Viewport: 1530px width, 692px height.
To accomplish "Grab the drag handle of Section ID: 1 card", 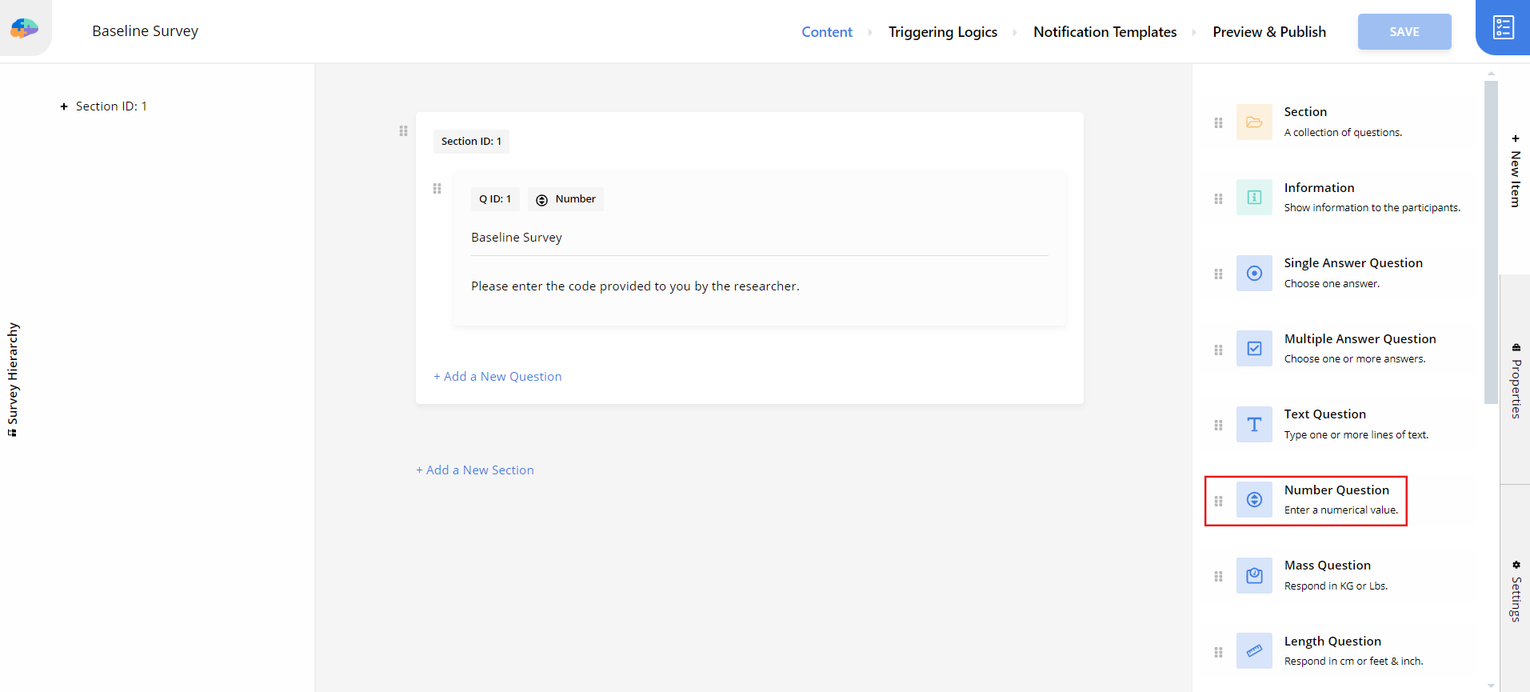I will (404, 131).
